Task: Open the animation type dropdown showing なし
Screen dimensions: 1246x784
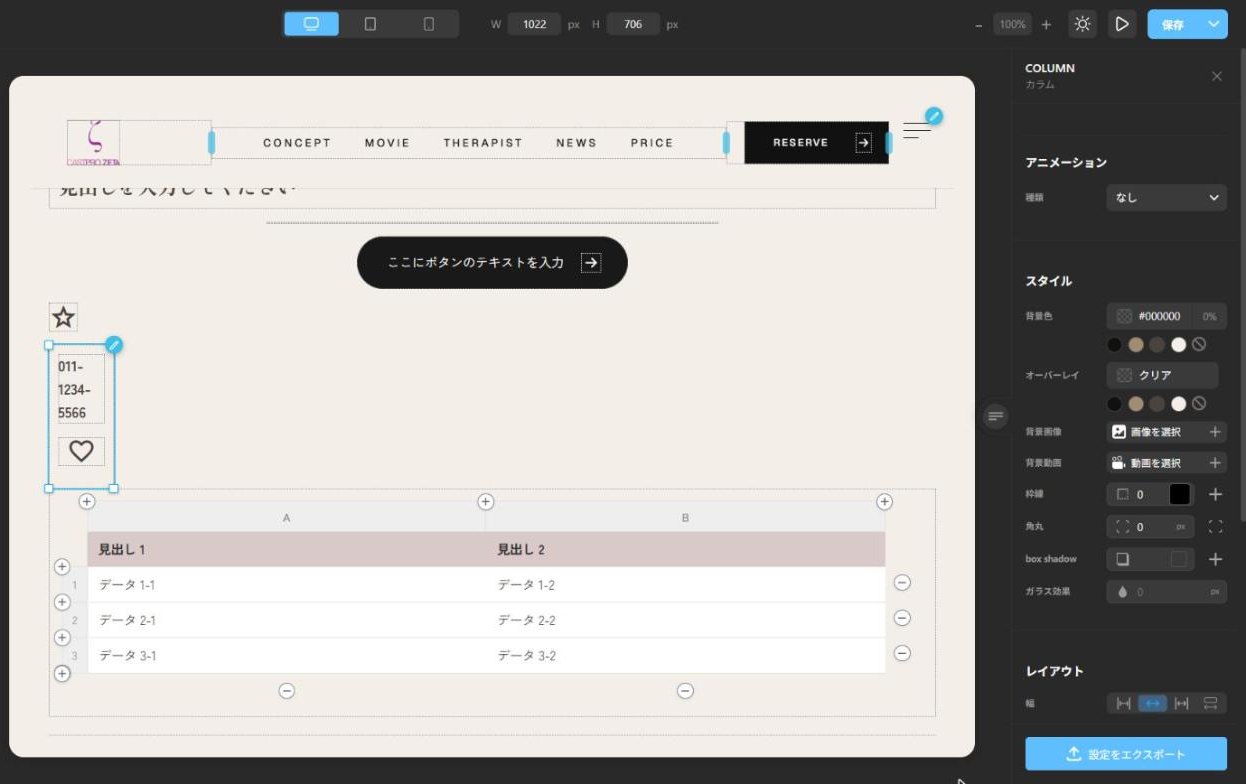Action: pyautogui.click(x=1166, y=198)
